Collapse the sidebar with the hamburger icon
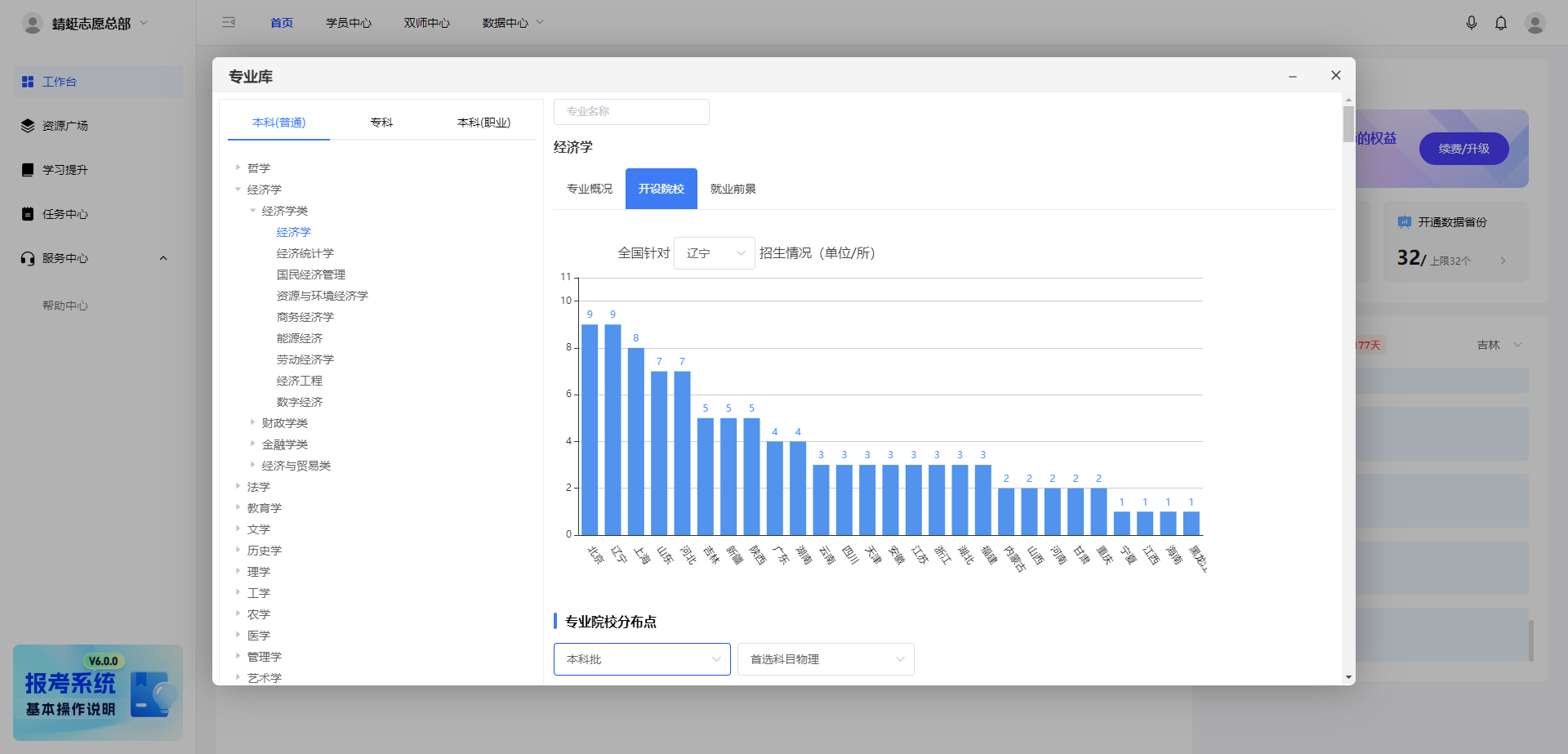The image size is (1568, 754). pyautogui.click(x=229, y=23)
